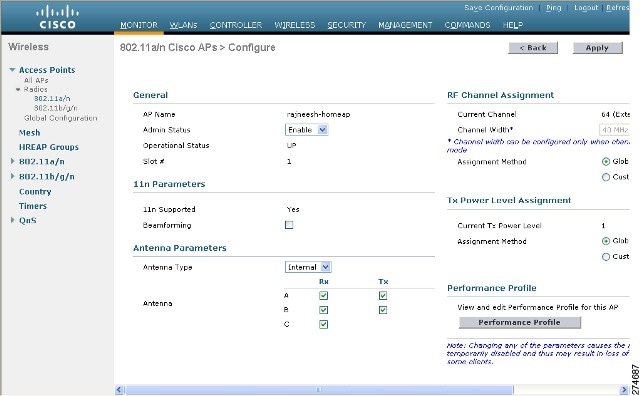Open Global Configuration in sidebar
Screen dimensions: 640x396
tap(60, 118)
